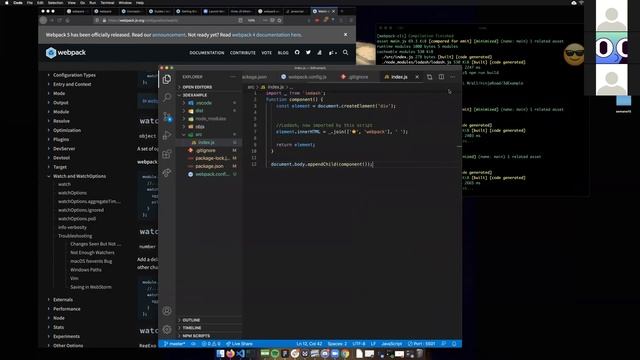Expand the node_modules folder in Explorer

(x=209, y=118)
